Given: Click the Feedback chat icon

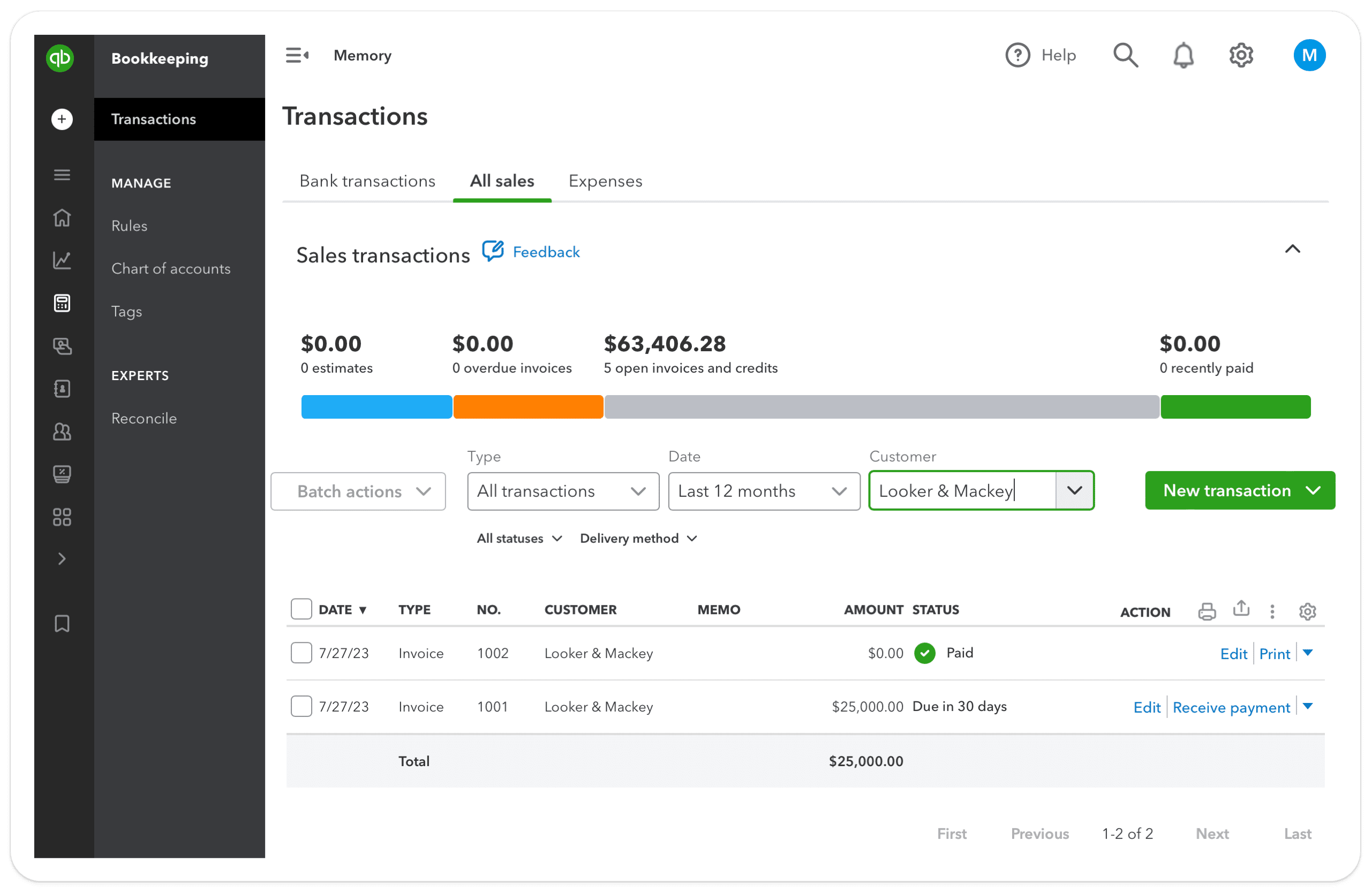Looking at the screenshot, I should 493,251.
